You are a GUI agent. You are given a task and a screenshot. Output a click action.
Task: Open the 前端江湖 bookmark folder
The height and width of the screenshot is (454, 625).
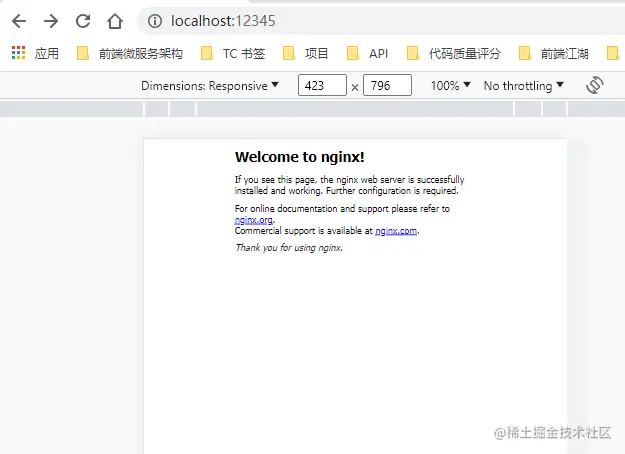coord(554,53)
